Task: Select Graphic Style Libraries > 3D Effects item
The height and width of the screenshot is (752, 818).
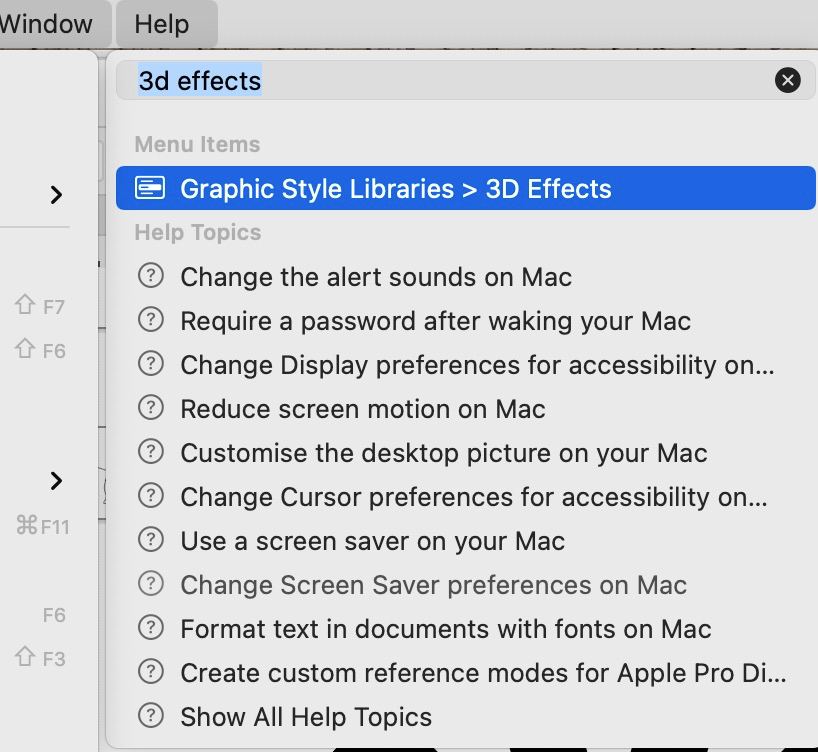Action: [x=465, y=188]
